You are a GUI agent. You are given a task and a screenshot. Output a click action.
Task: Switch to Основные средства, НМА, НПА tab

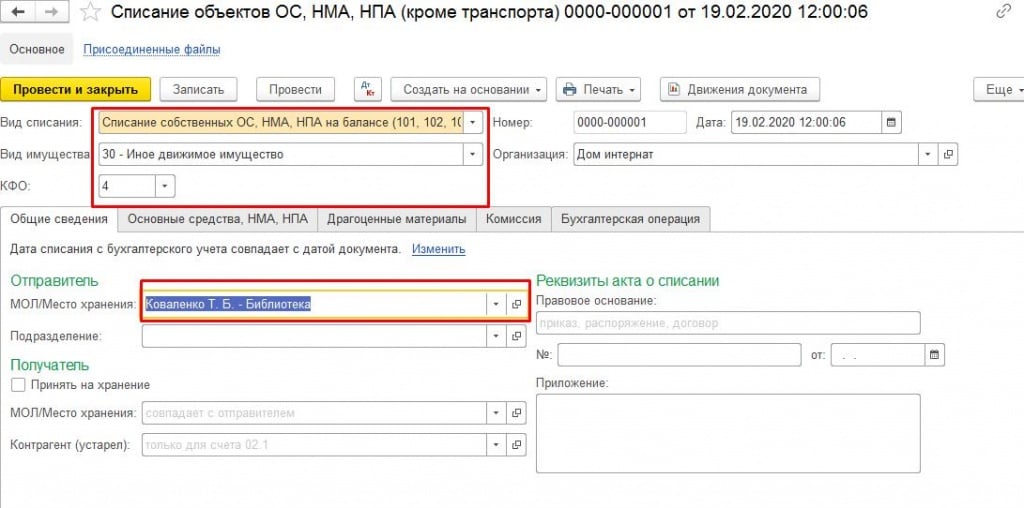(x=217, y=219)
